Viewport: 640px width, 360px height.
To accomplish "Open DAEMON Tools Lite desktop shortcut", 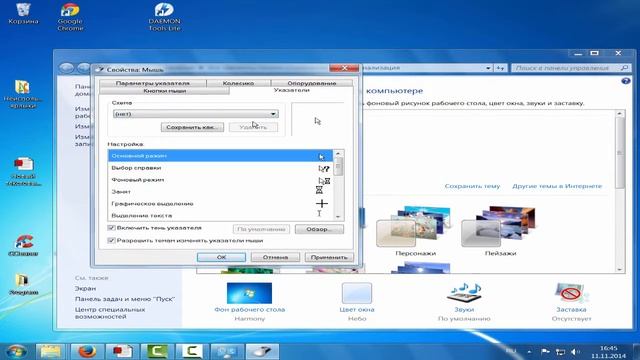I will point(164,16).
